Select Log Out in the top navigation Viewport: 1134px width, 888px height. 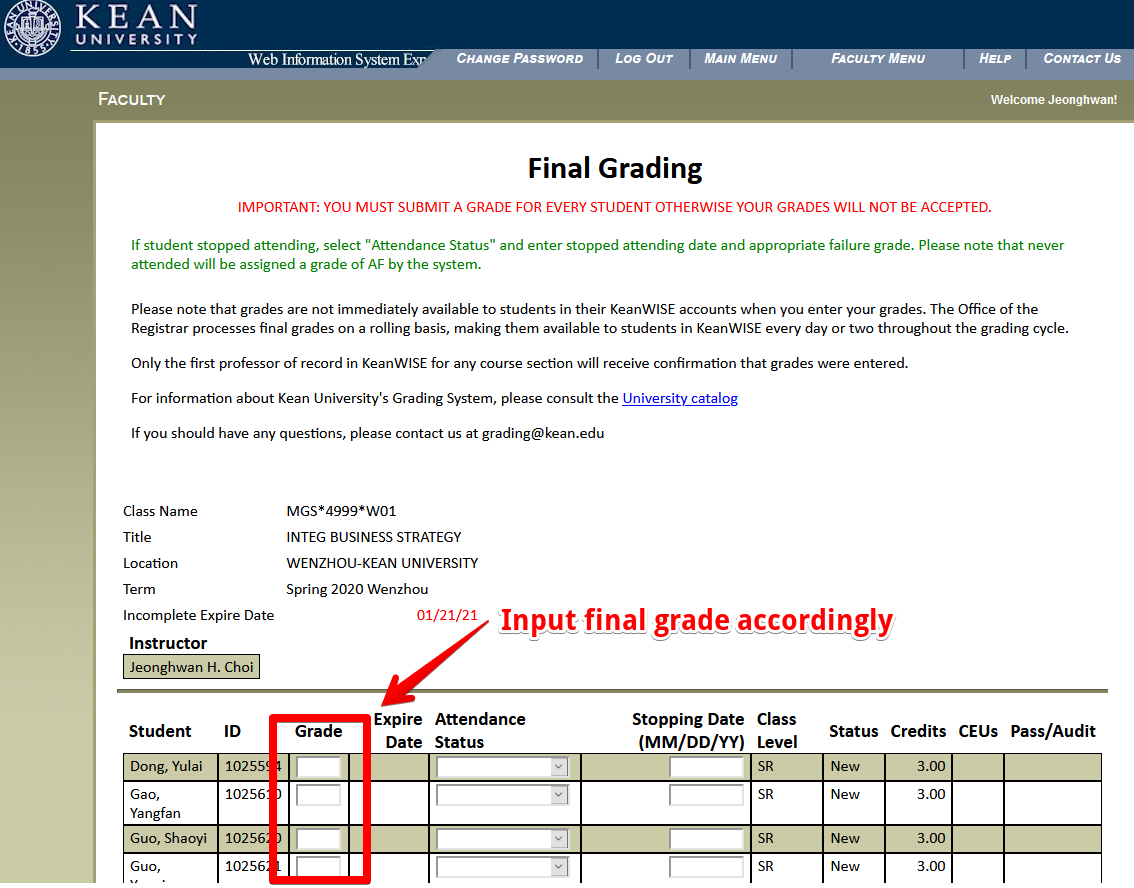click(644, 59)
